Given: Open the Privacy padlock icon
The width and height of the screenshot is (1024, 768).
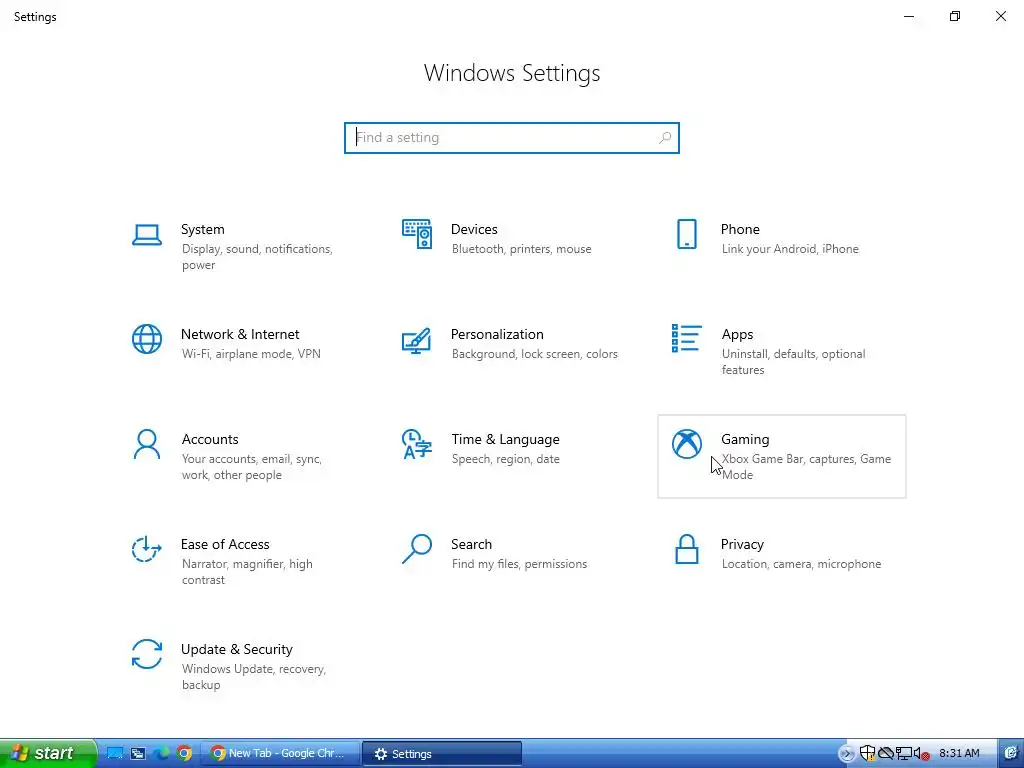Looking at the screenshot, I should (686, 549).
